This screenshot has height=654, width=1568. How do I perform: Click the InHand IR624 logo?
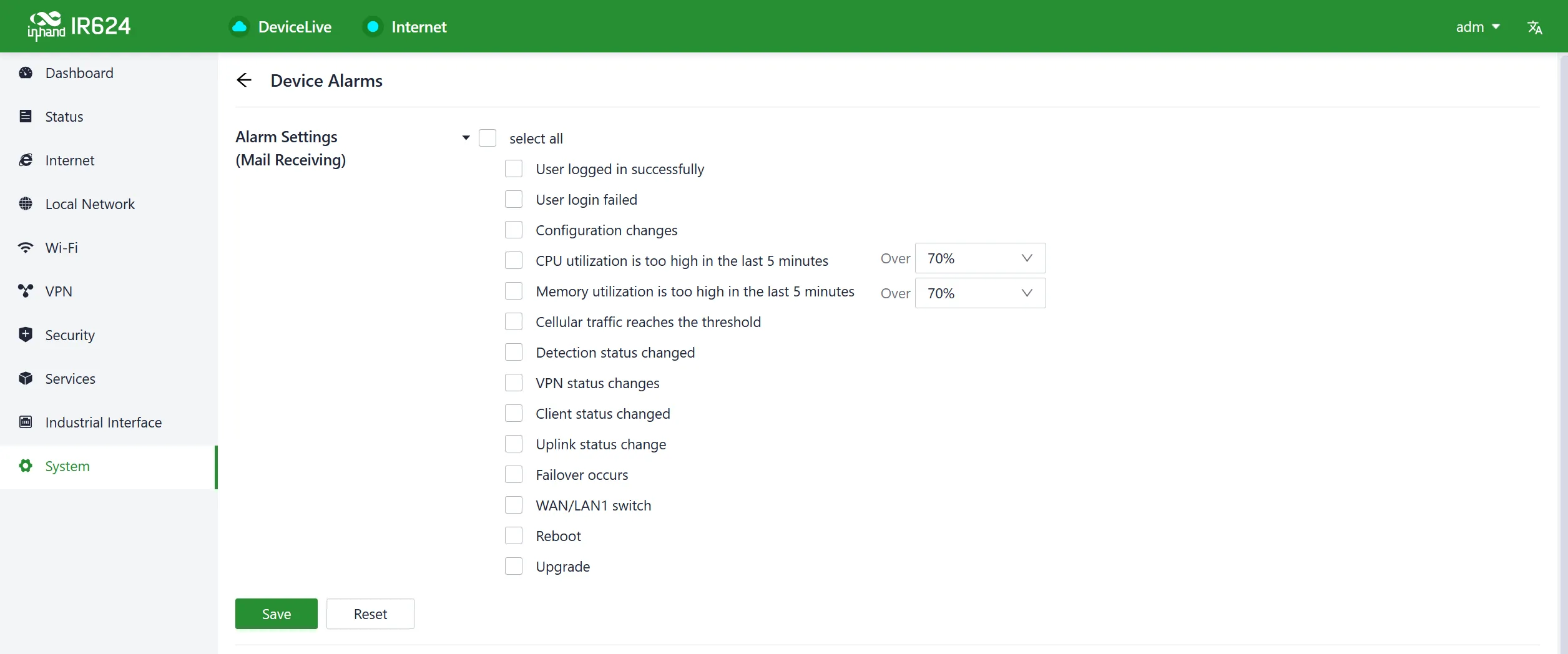[79, 26]
